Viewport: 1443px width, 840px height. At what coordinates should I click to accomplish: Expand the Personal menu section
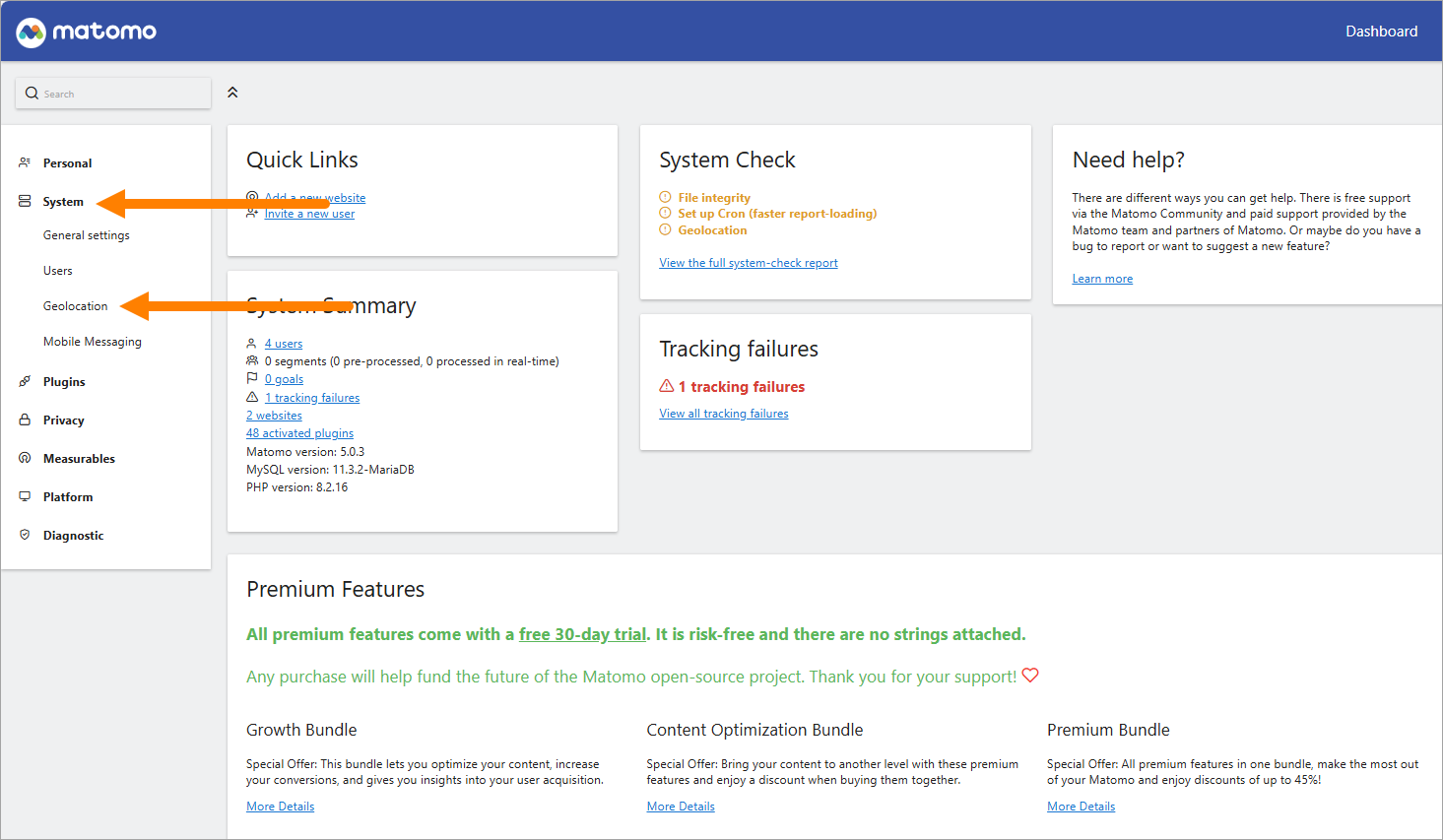coord(67,163)
